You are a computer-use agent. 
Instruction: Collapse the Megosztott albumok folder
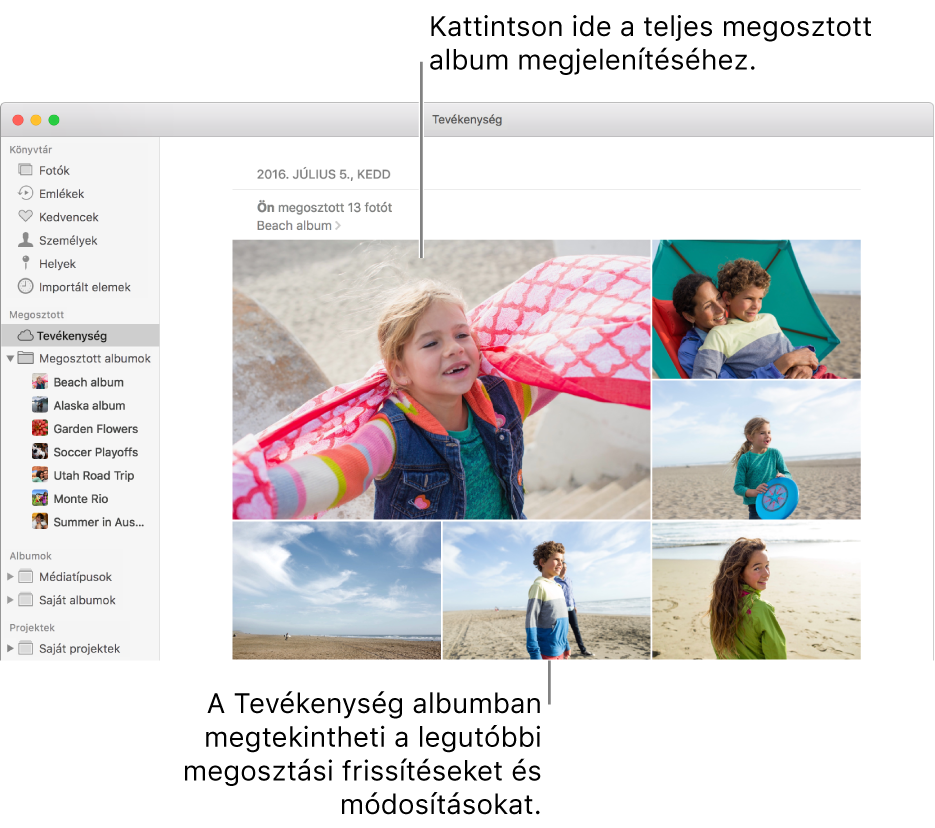[x=11, y=358]
